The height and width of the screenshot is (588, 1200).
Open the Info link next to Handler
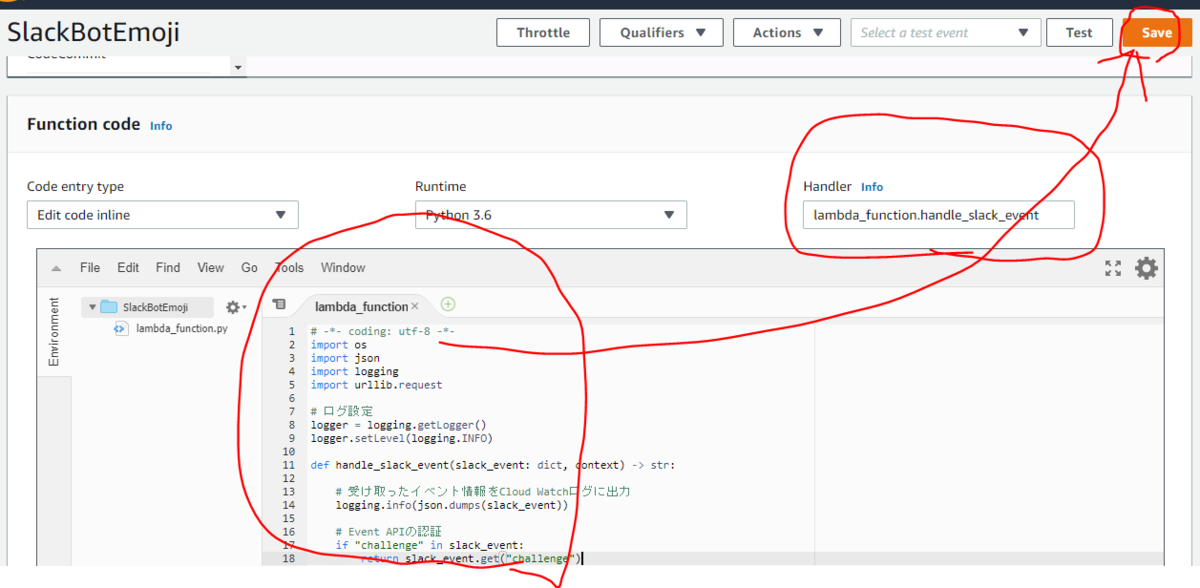coord(871,186)
